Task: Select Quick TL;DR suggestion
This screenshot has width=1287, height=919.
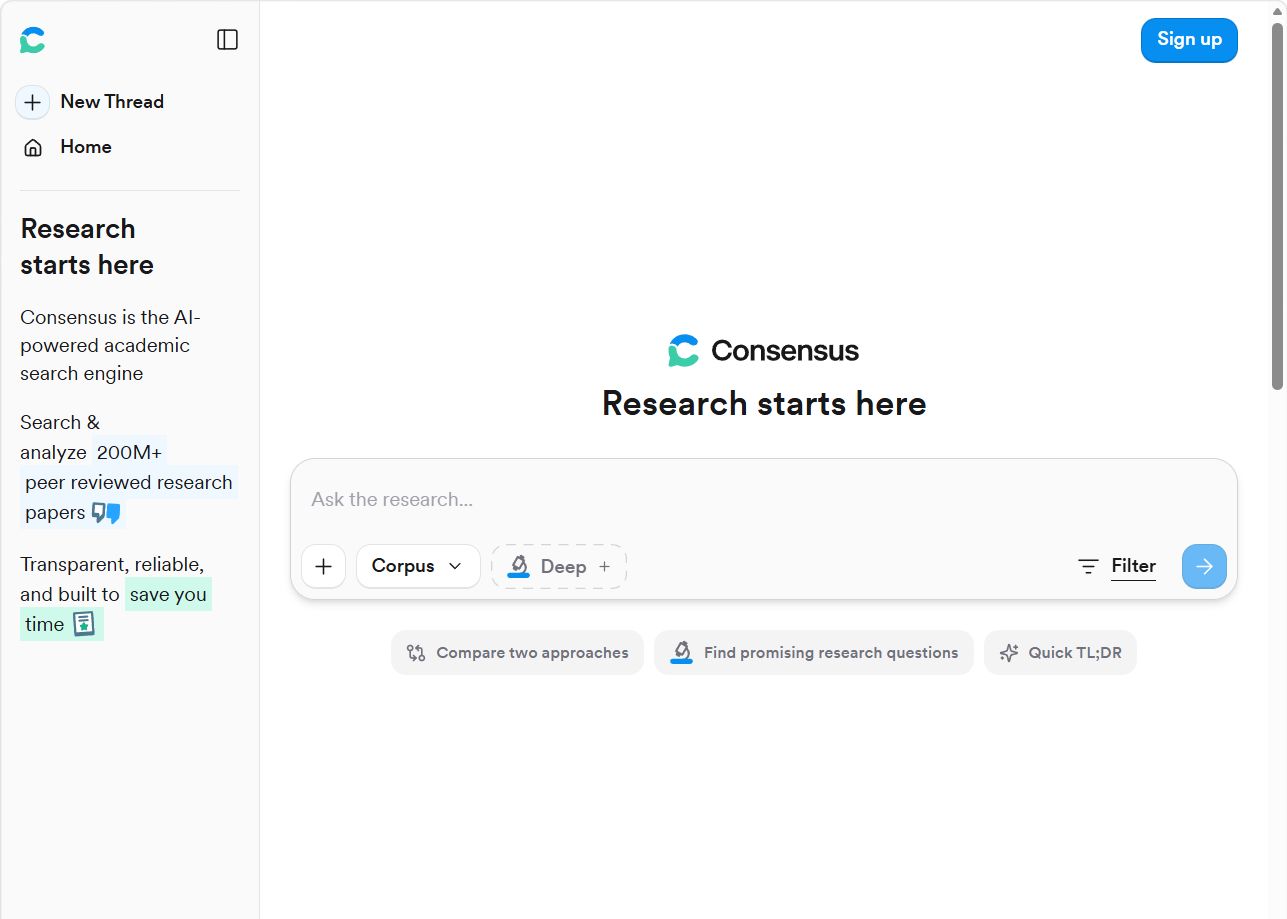Action: point(1060,653)
